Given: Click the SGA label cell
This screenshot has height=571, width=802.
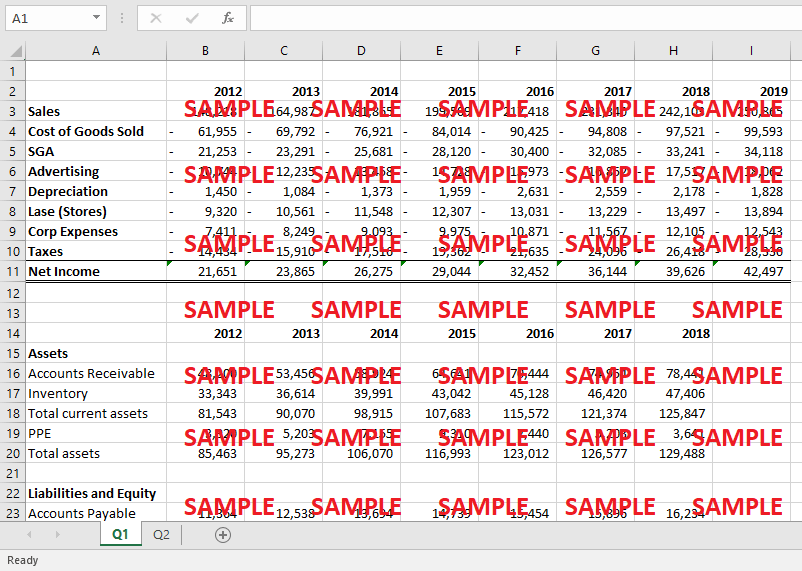Looking at the screenshot, I should coord(96,151).
